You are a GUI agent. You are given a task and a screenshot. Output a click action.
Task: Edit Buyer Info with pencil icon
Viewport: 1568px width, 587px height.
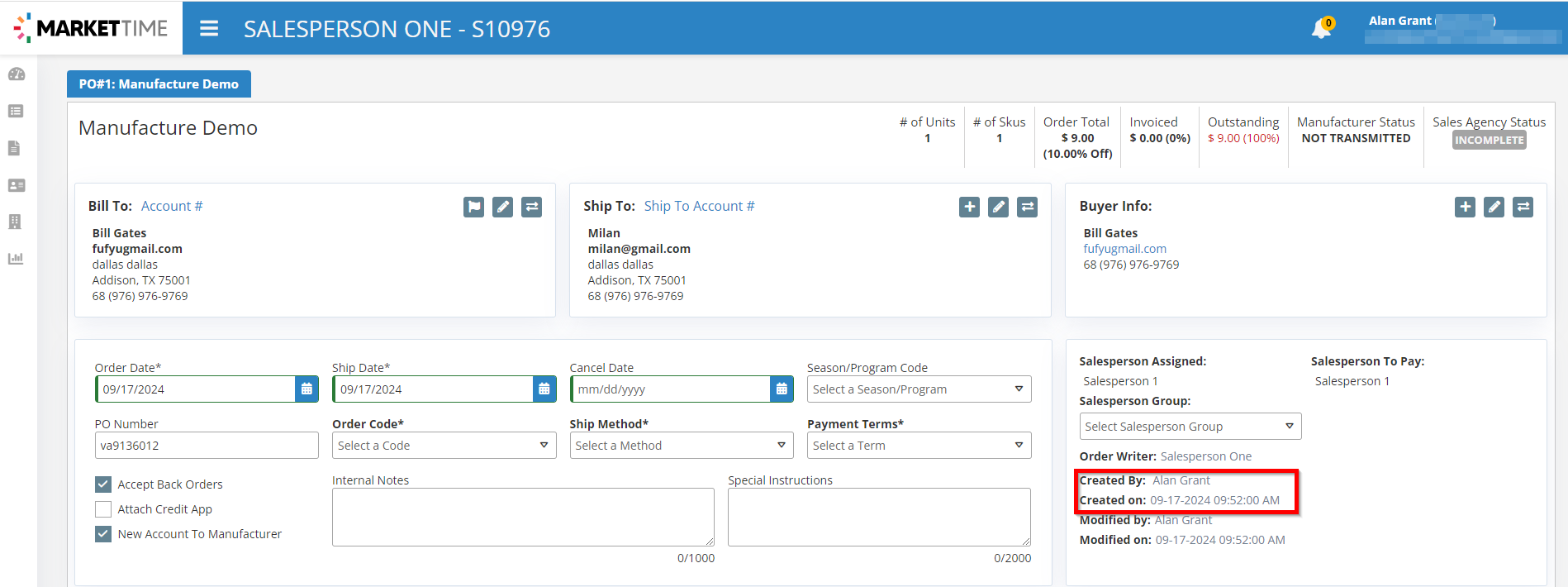tap(1494, 207)
